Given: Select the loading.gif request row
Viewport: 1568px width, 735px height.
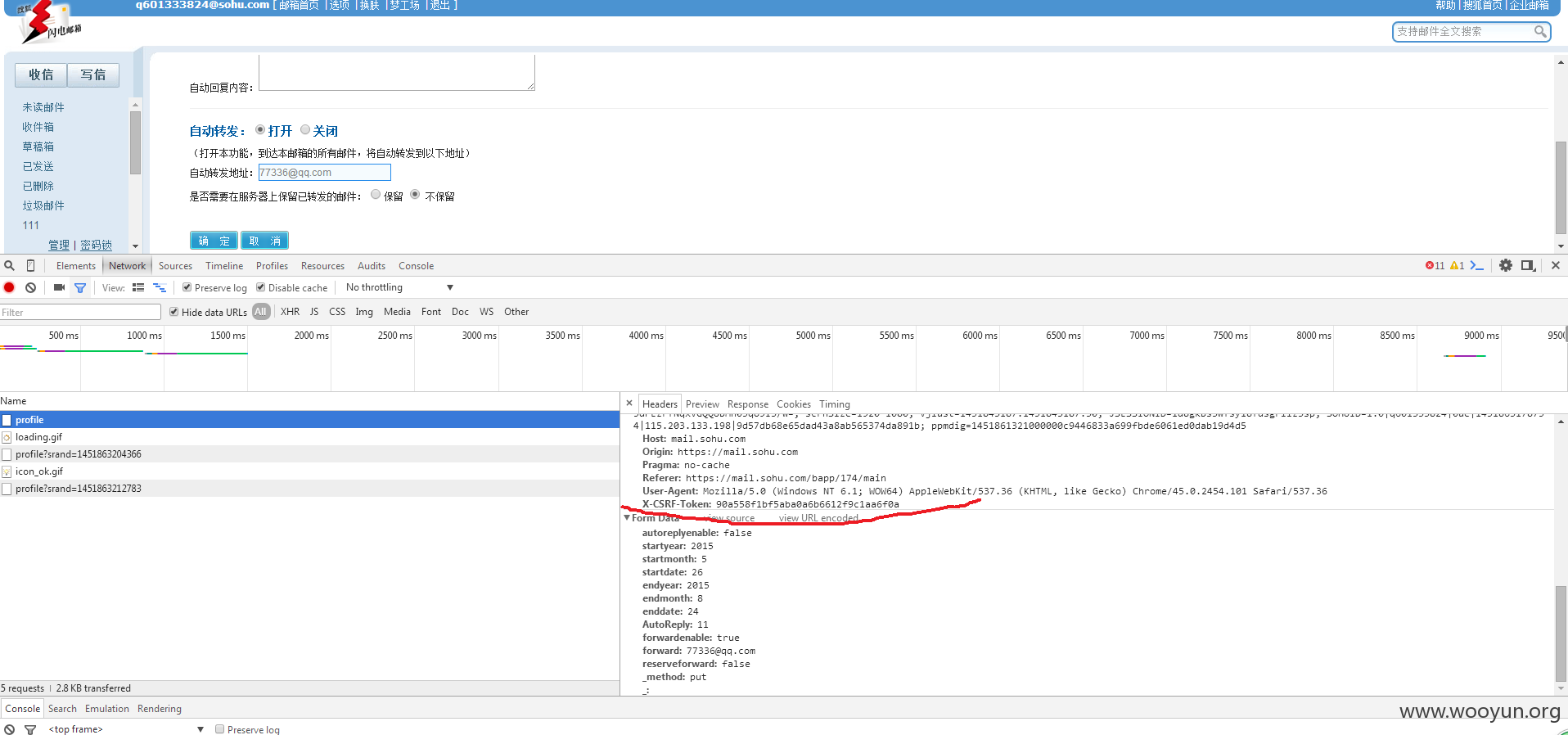Looking at the screenshot, I should [309, 437].
